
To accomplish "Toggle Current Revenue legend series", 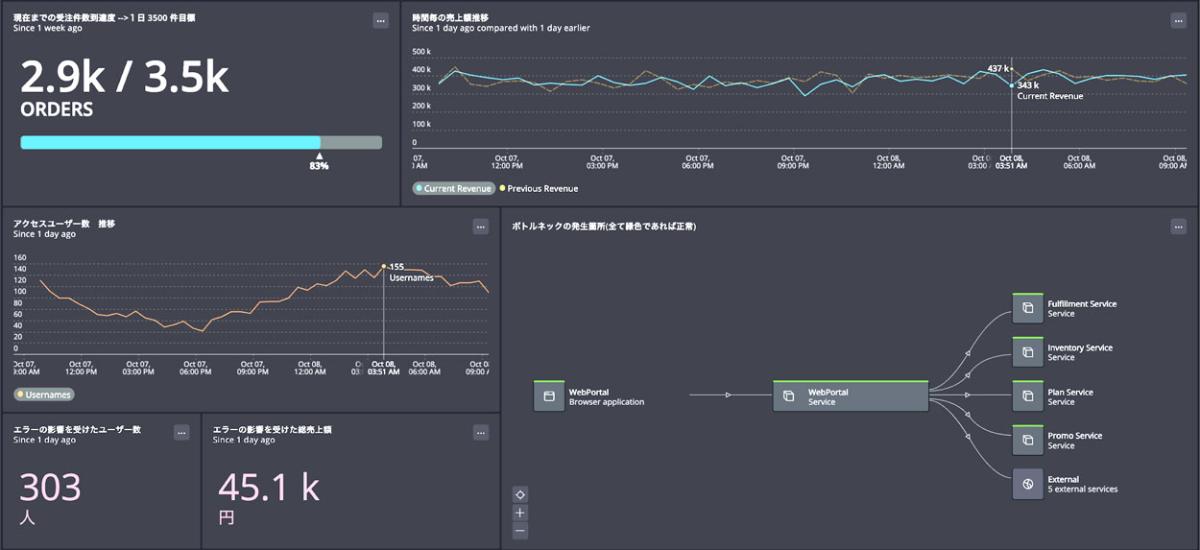I will point(453,188).
